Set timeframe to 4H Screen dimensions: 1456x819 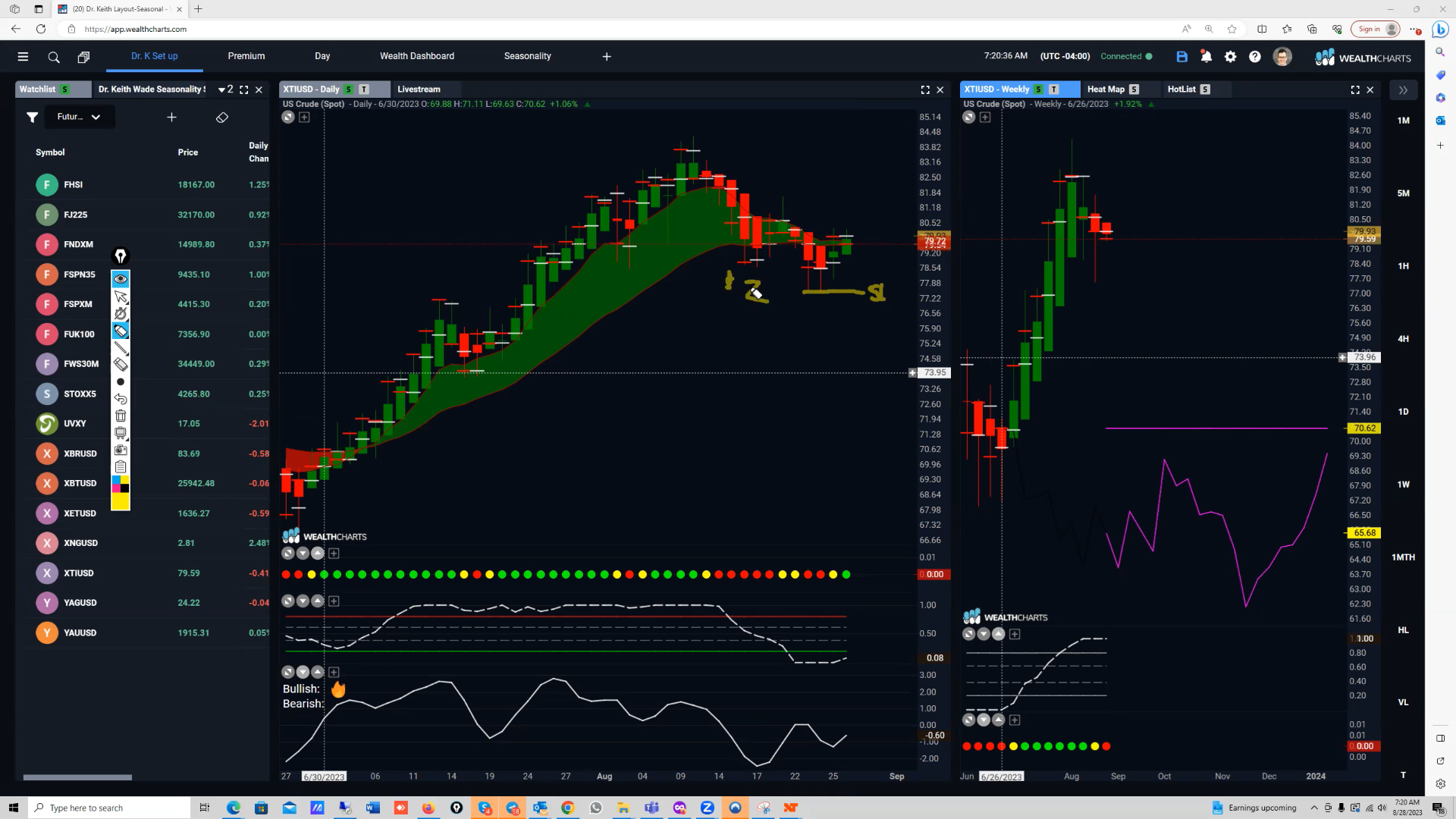pos(1403,339)
